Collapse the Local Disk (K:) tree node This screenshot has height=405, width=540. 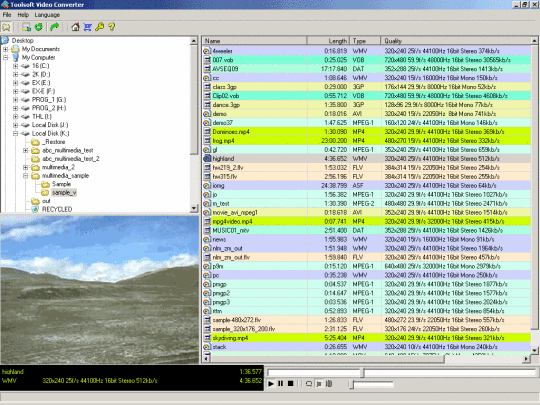pos(15,133)
